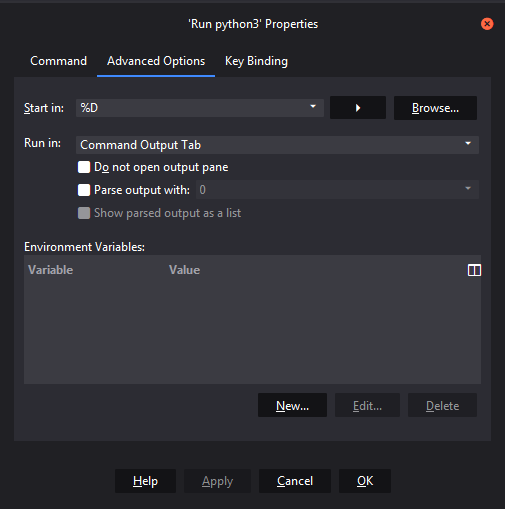Click the Browse... button
Viewport: 505px width, 509px height.
[x=435, y=108]
